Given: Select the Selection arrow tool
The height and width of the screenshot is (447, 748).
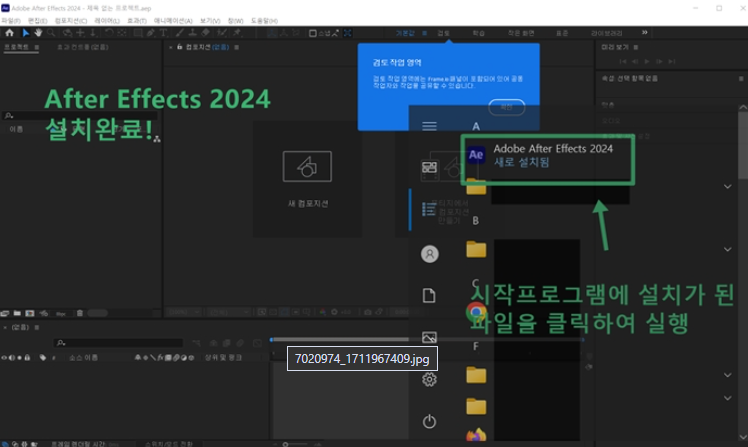Looking at the screenshot, I should tap(26, 33).
